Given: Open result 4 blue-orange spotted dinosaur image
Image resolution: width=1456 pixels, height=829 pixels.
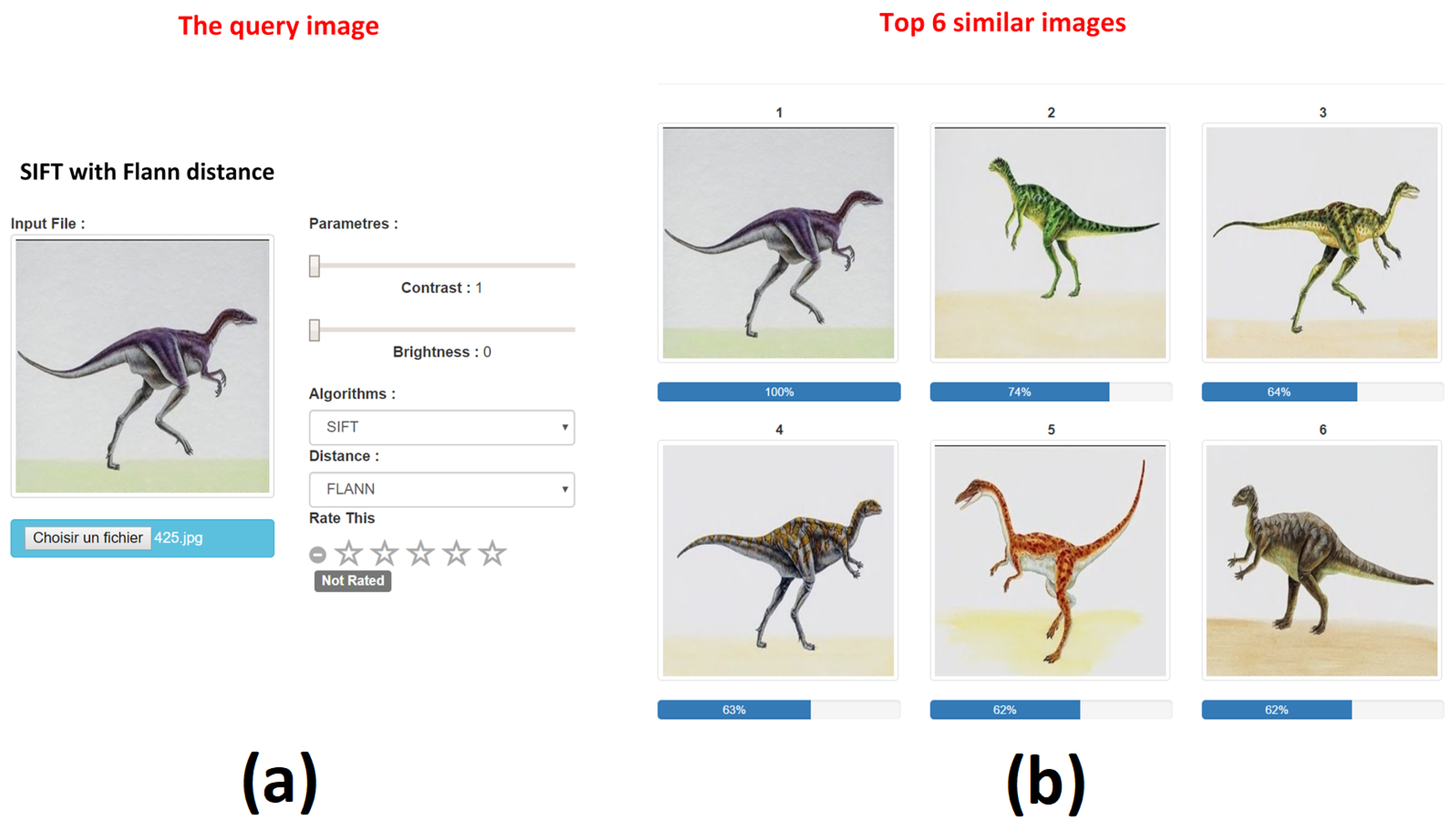Looking at the screenshot, I should click(778, 561).
